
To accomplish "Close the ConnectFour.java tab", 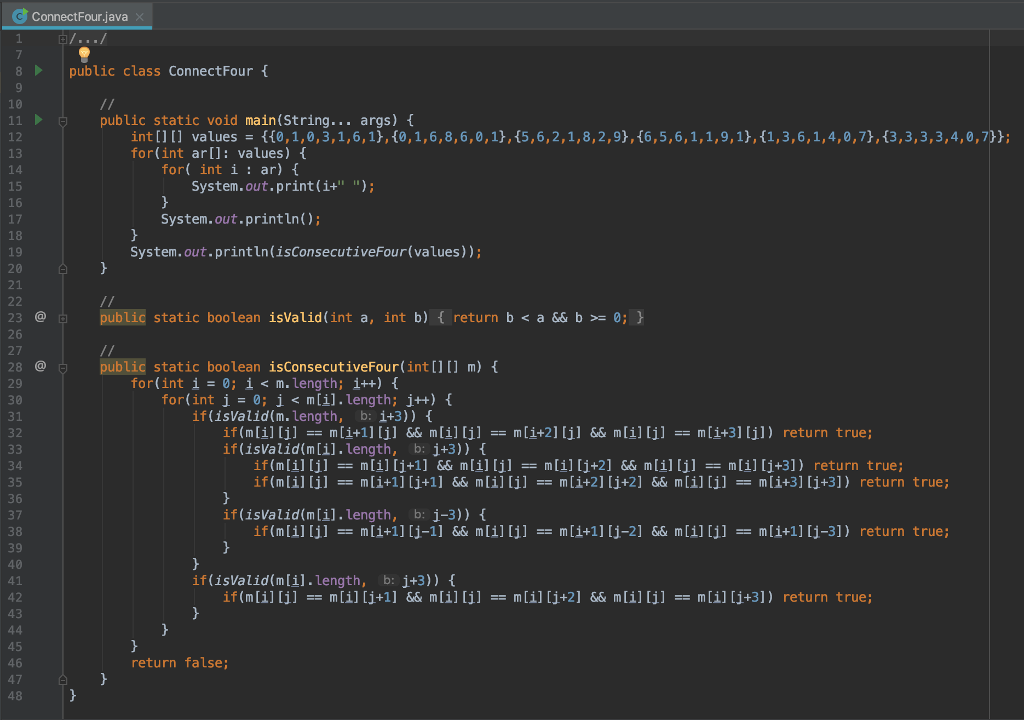I will [139, 17].
